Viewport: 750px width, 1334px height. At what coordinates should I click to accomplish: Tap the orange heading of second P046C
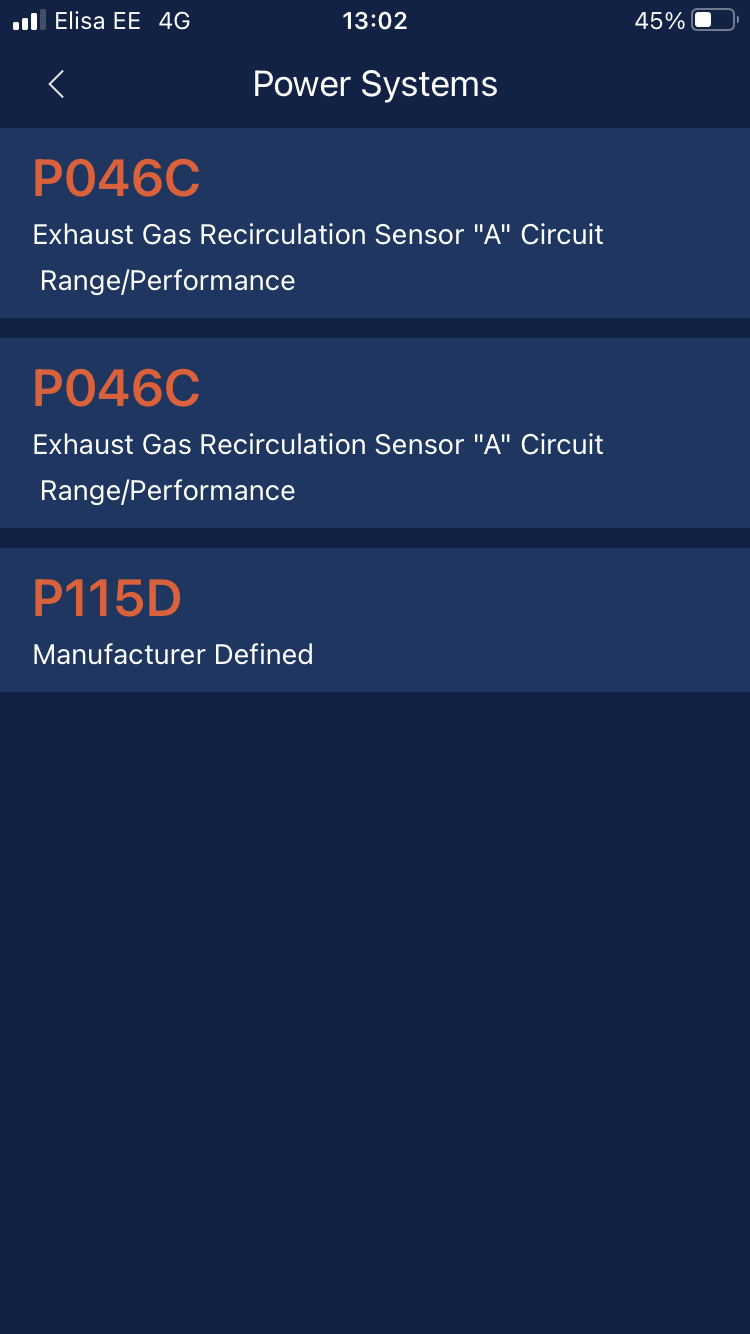pyautogui.click(x=116, y=389)
